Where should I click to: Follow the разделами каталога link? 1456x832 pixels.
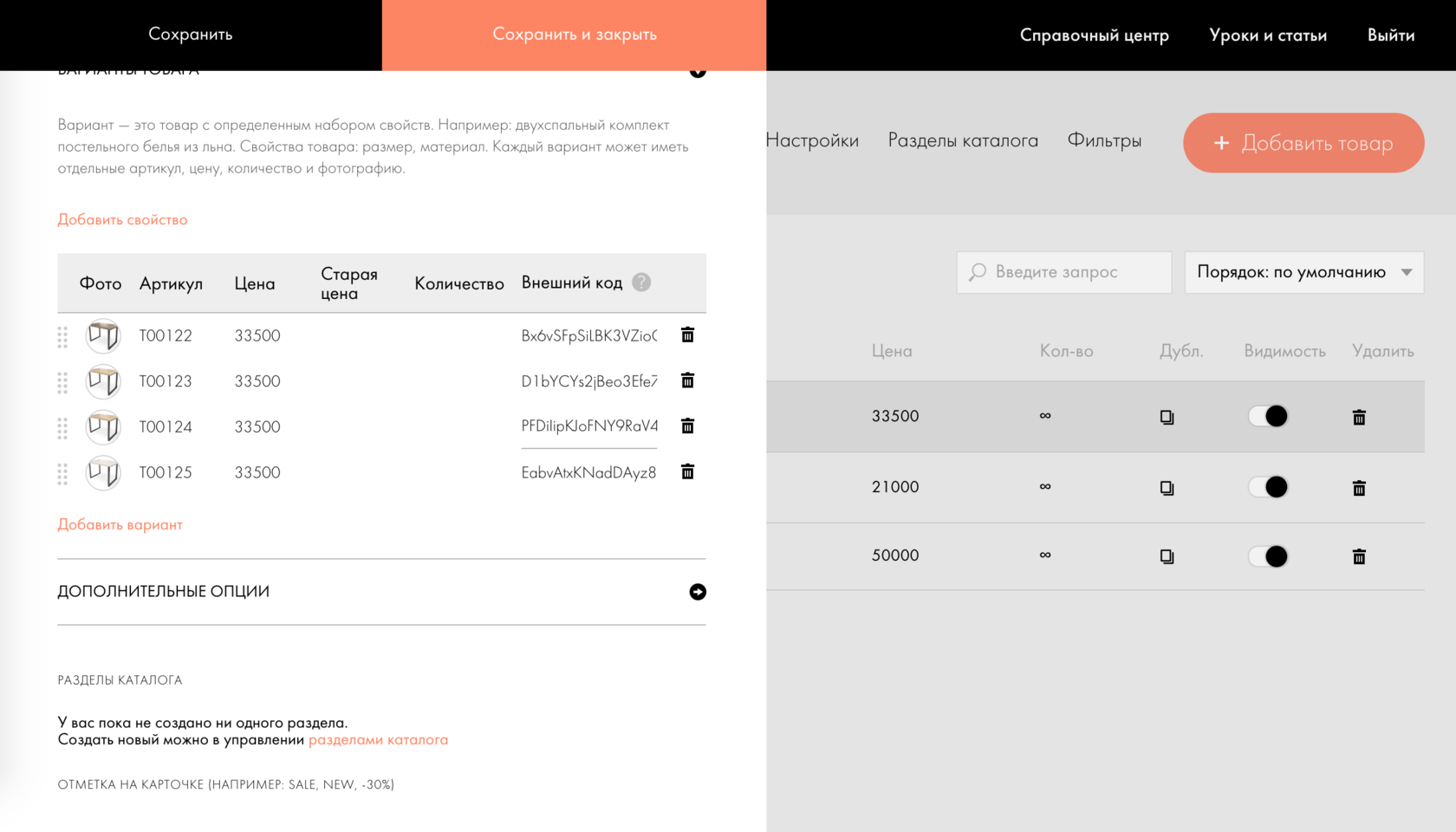coord(378,740)
